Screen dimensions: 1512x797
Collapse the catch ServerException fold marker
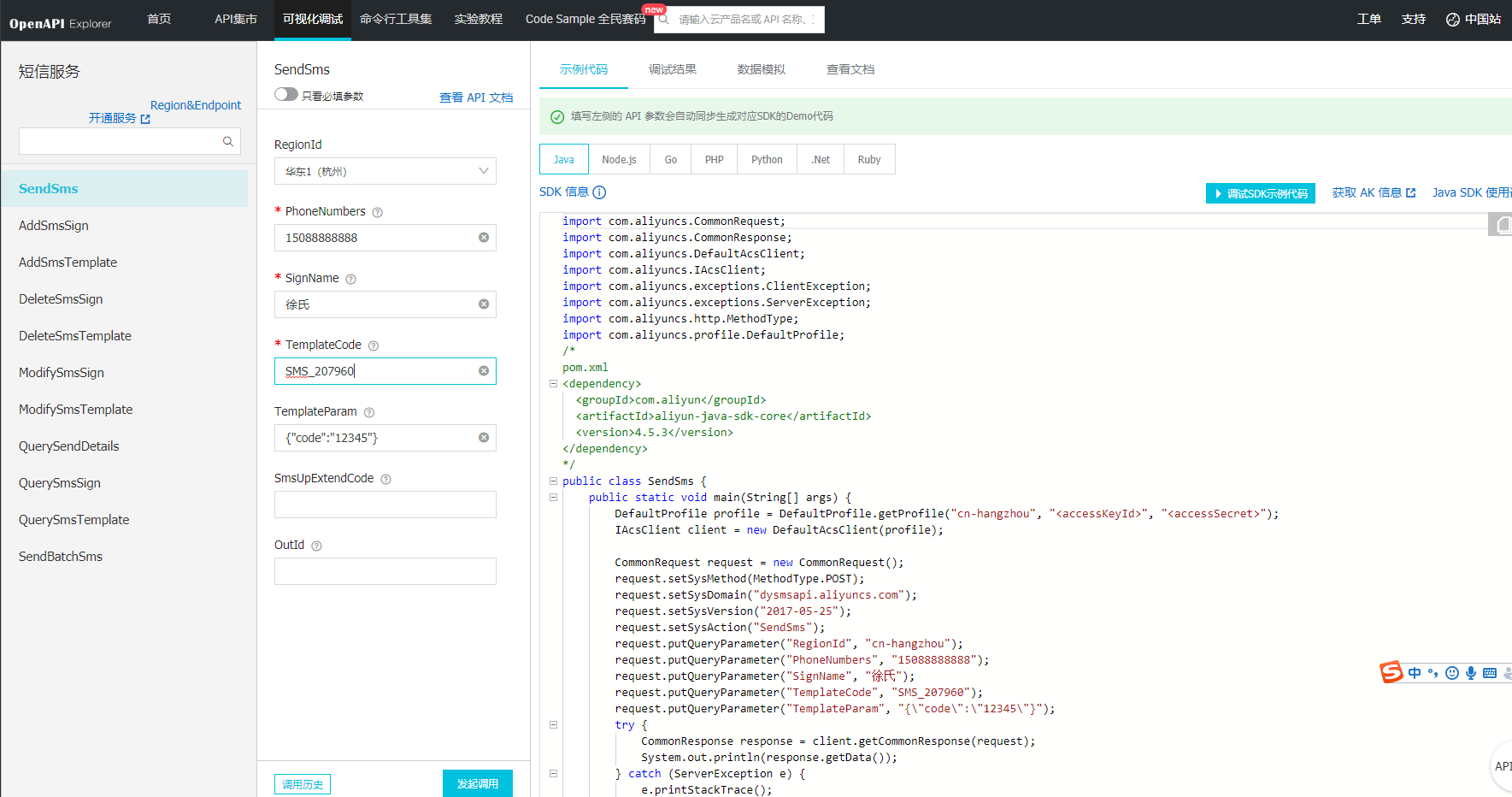(553, 774)
